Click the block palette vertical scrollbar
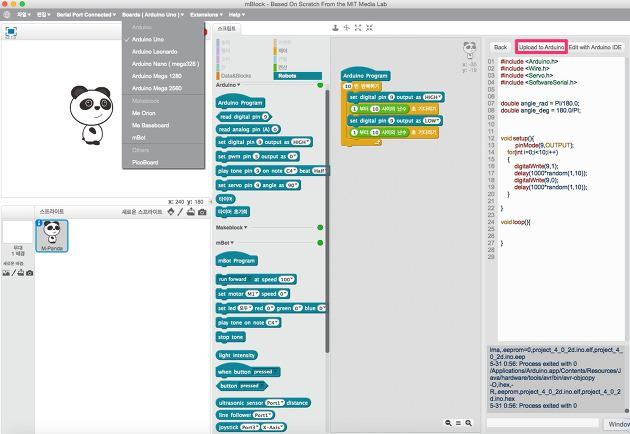This screenshot has height=434, width=630. (327, 221)
